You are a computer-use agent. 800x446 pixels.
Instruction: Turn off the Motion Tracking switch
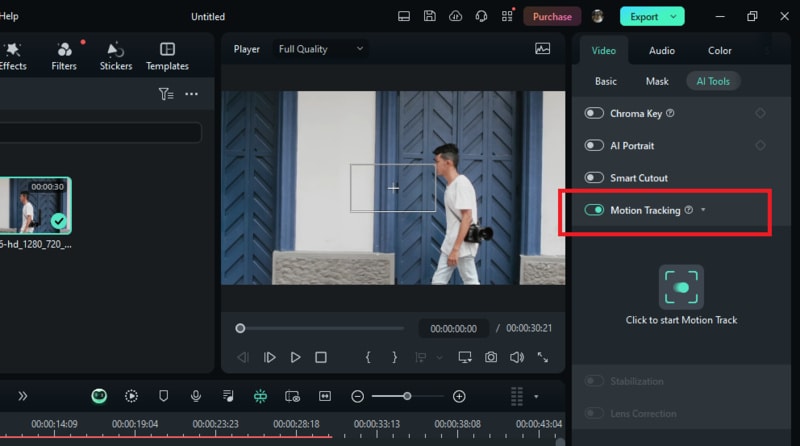pos(594,210)
